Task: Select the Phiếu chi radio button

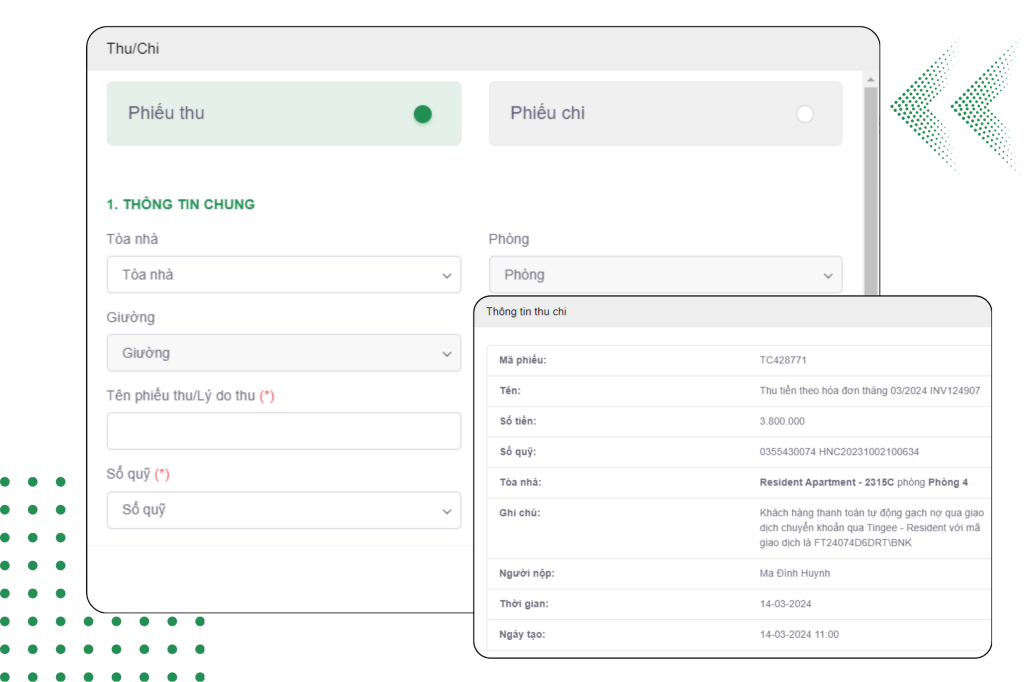Action: pyautogui.click(x=804, y=114)
